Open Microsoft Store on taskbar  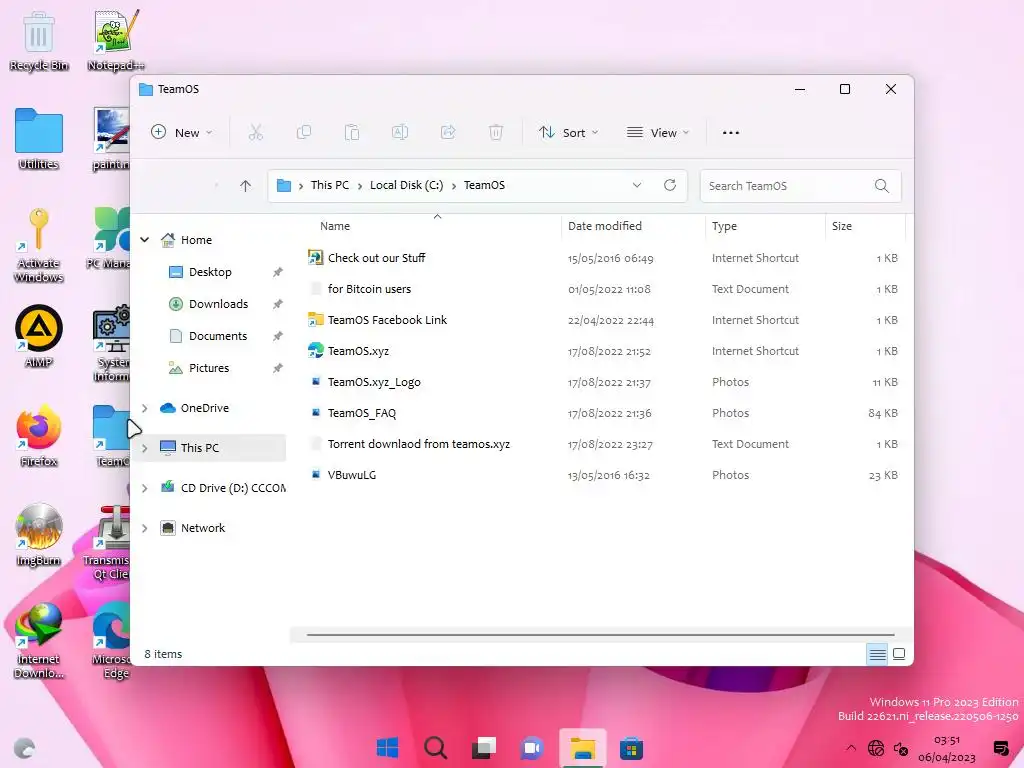(x=631, y=748)
